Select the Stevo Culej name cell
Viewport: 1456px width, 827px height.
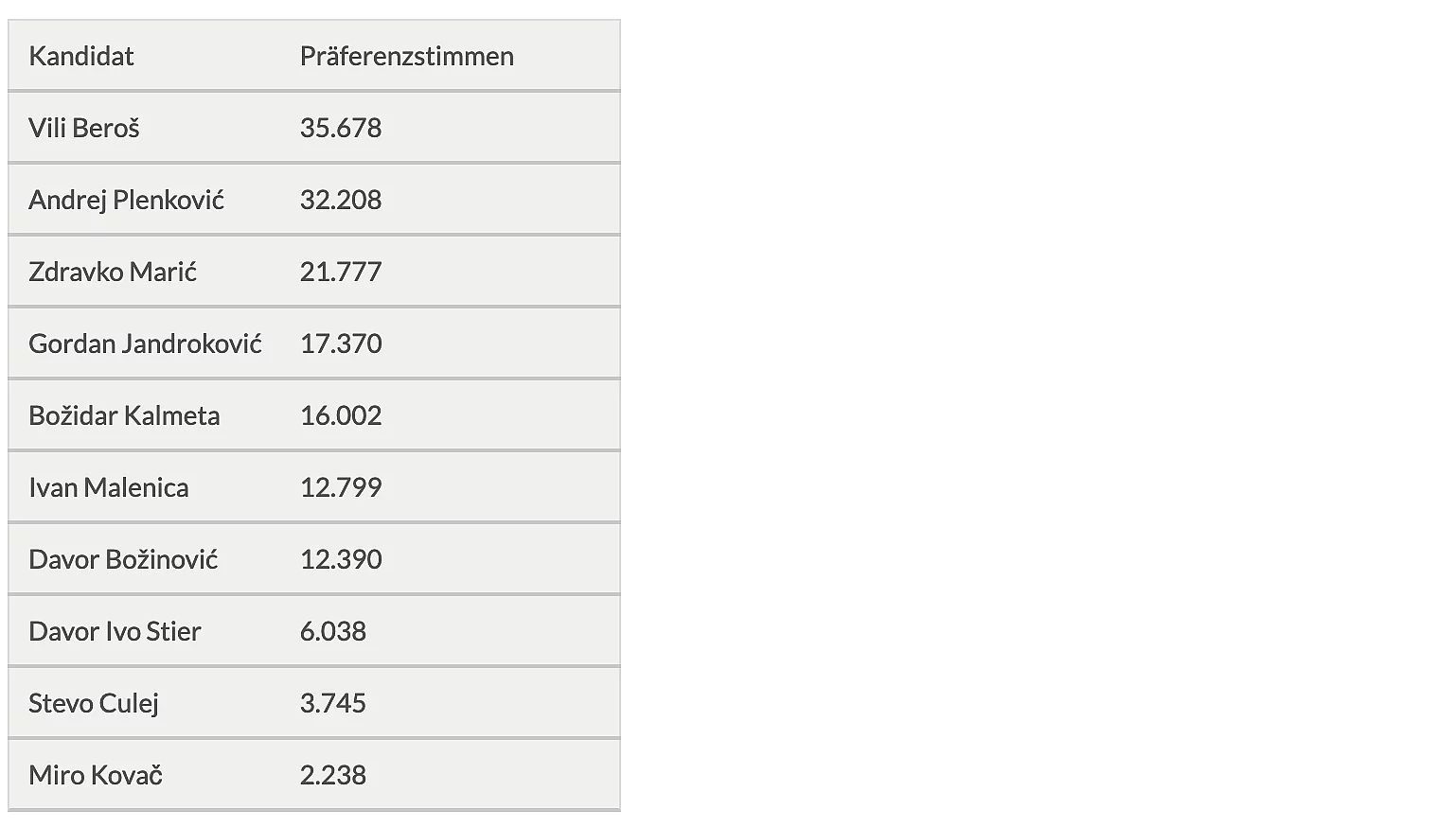94,703
